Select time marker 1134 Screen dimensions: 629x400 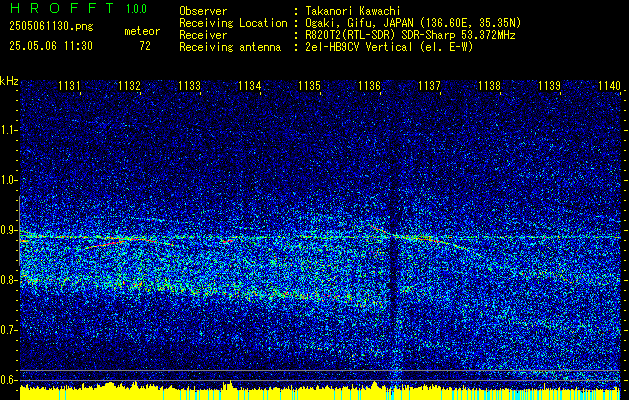coord(250,85)
